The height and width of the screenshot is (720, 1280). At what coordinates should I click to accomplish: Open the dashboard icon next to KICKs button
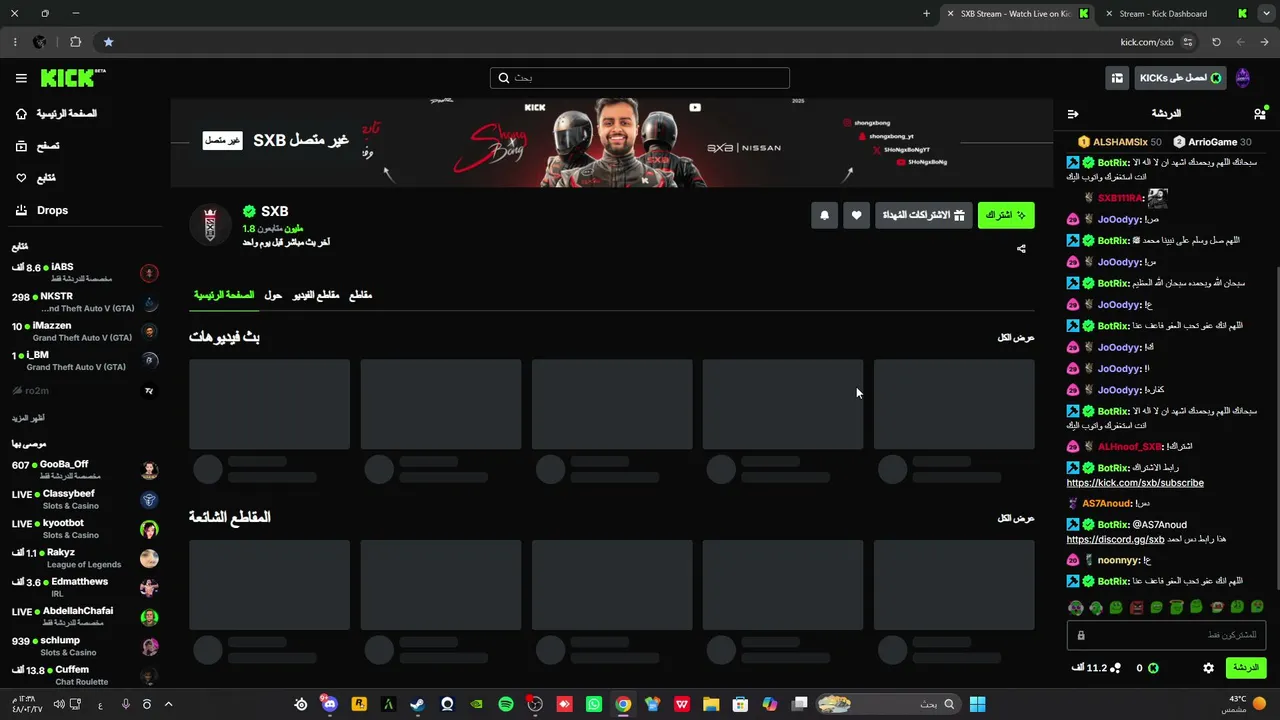1117,78
